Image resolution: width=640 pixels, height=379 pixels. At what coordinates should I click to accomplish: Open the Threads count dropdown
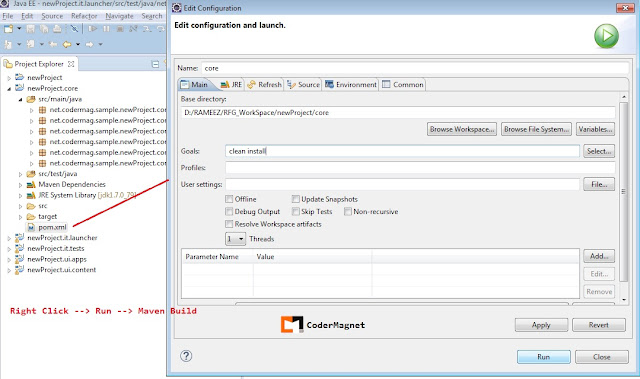(x=236, y=239)
